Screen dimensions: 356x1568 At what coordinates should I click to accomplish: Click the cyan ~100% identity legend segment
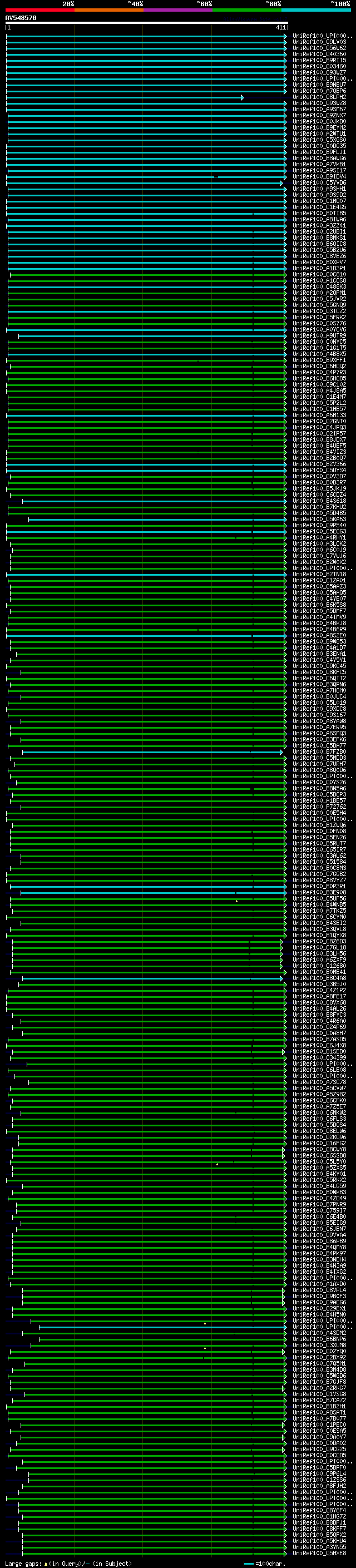pyautogui.click(x=316, y=11)
